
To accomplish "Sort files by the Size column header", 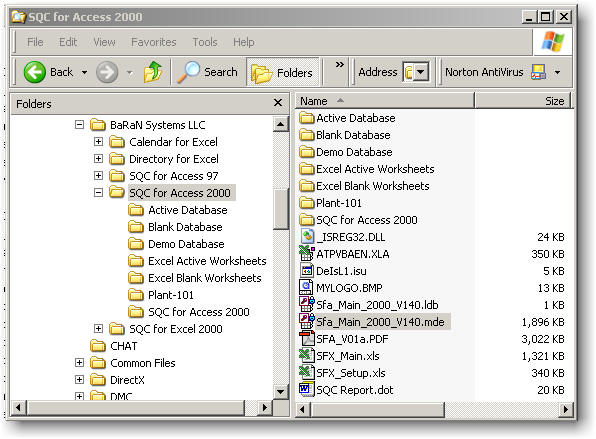I will tap(523, 101).
